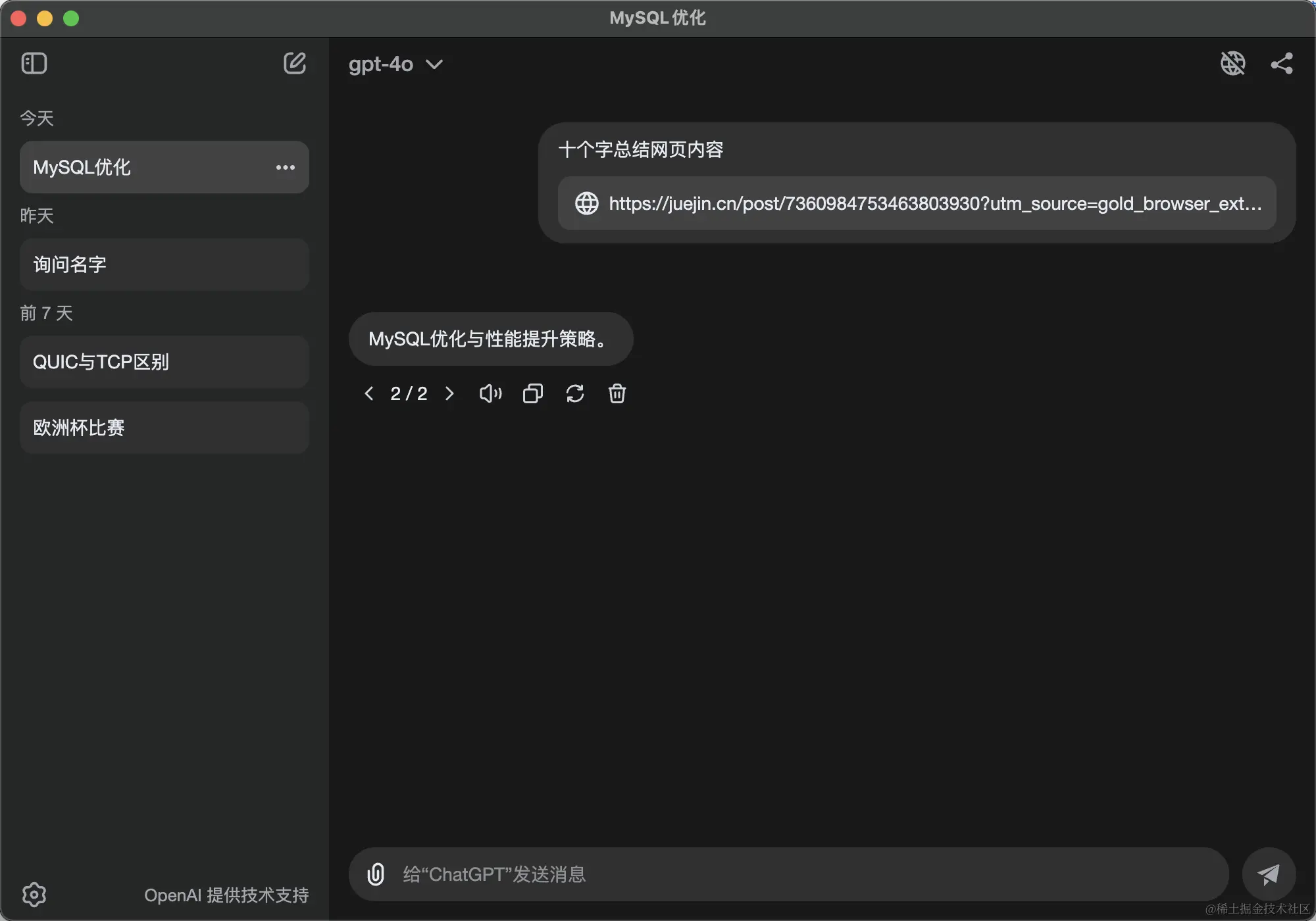Delete the response with trash icon

pos(617,393)
